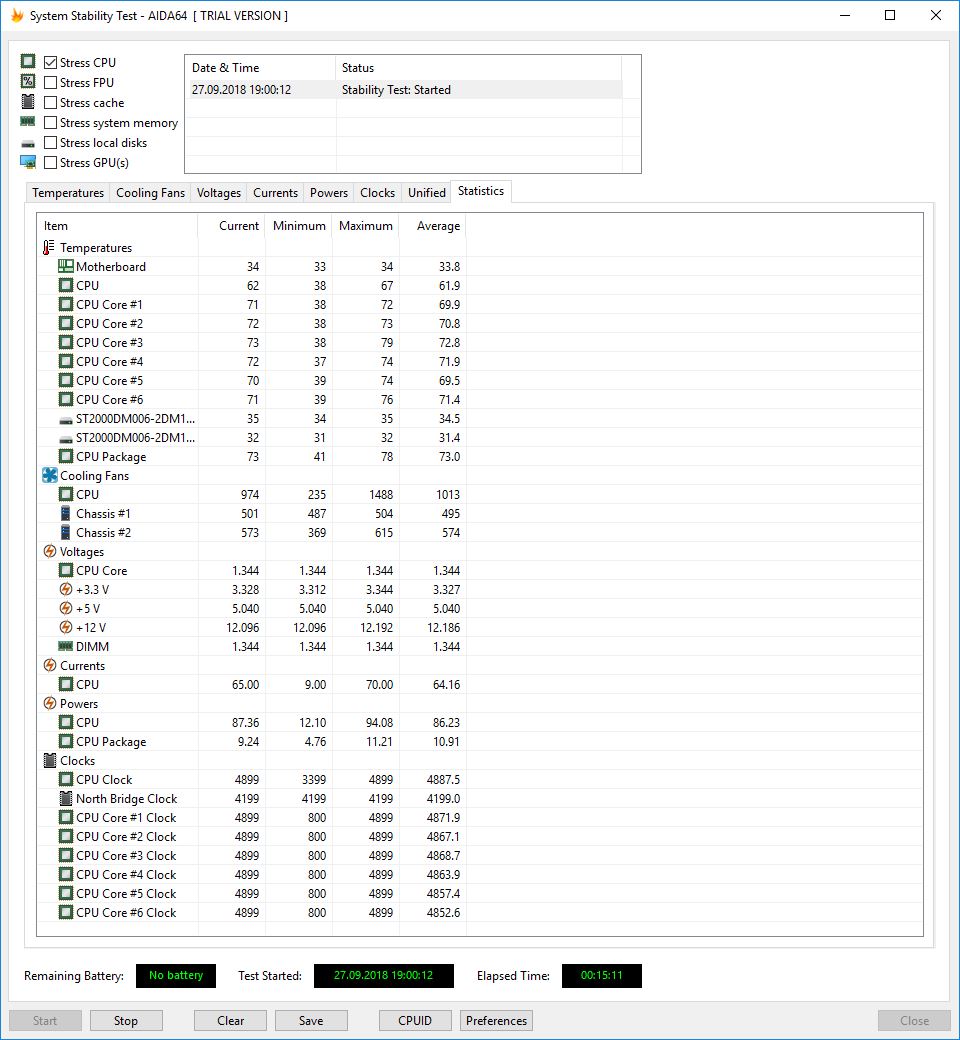Open the Unified tab

[x=427, y=192]
